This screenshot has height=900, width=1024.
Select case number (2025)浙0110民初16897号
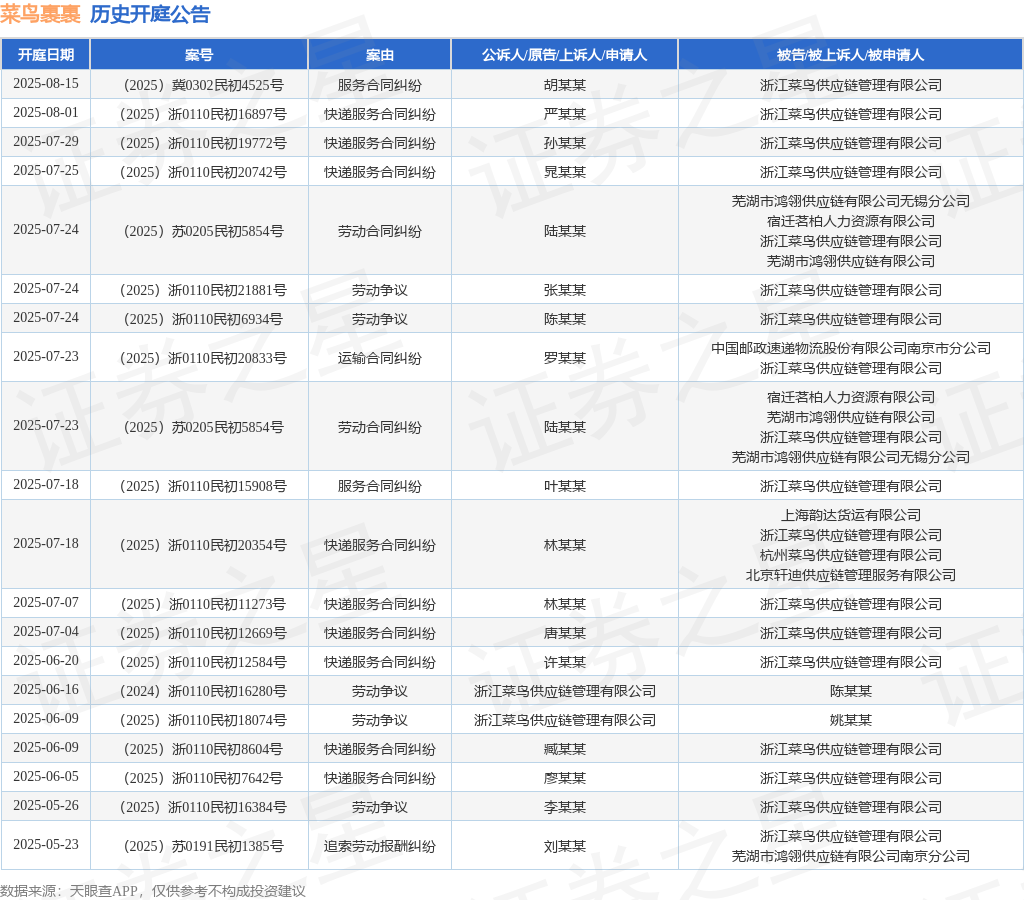click(203, 114)
